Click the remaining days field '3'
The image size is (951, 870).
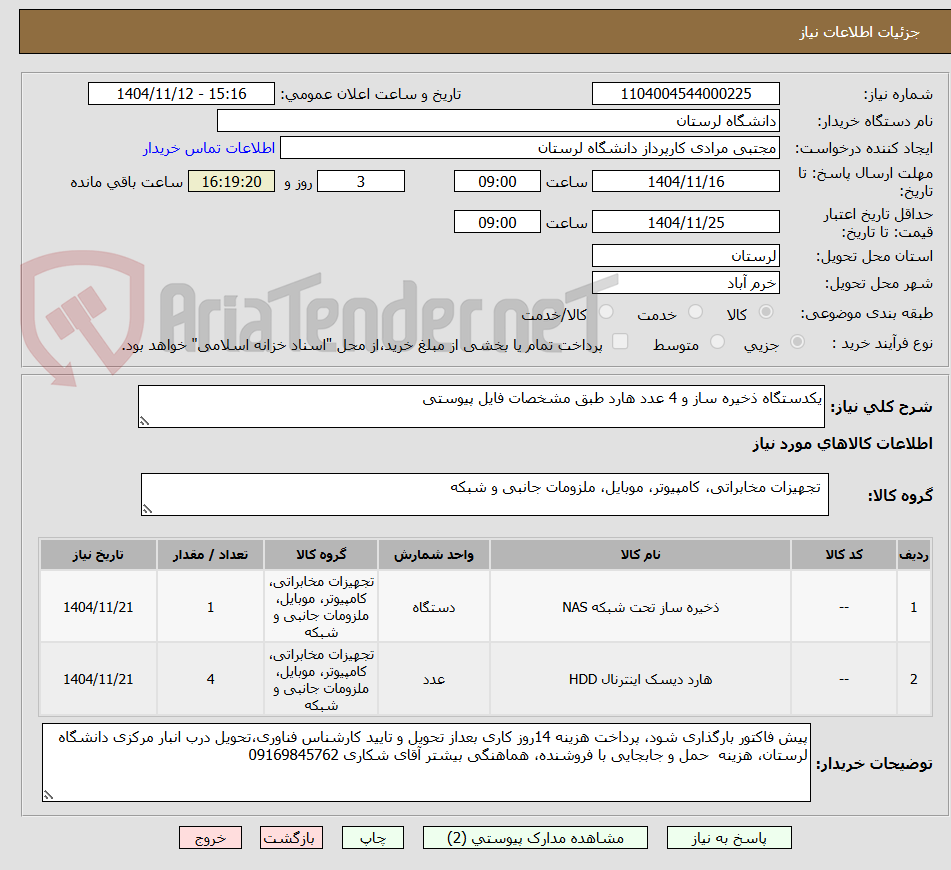pos(361,181)
